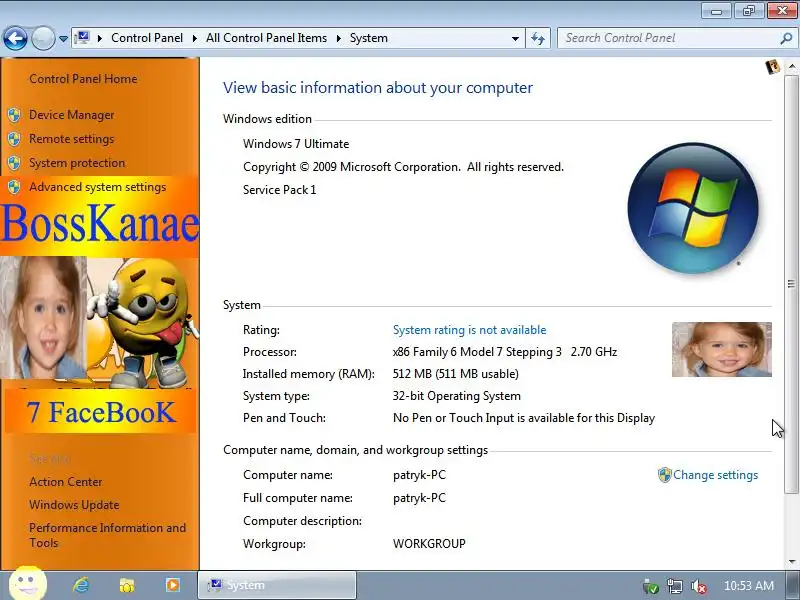Click the muted volume tray icon
The image size is (800, 600).
point(698,586)
